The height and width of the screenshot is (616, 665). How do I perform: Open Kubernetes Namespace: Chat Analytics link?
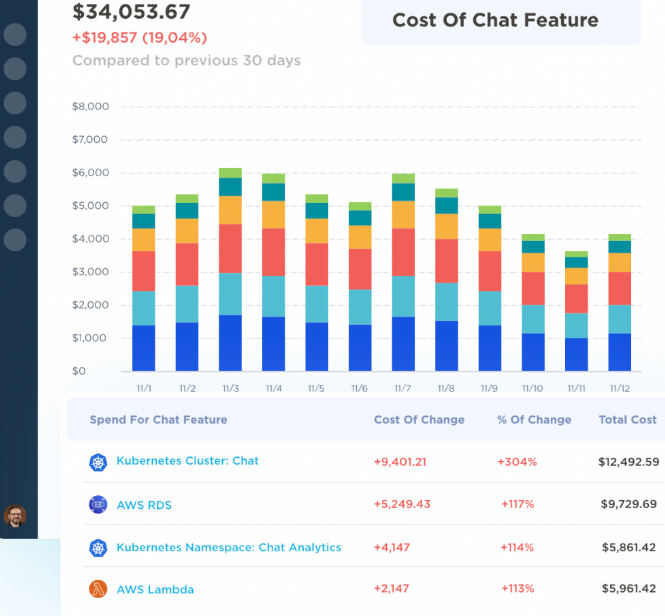pos(229,548)
